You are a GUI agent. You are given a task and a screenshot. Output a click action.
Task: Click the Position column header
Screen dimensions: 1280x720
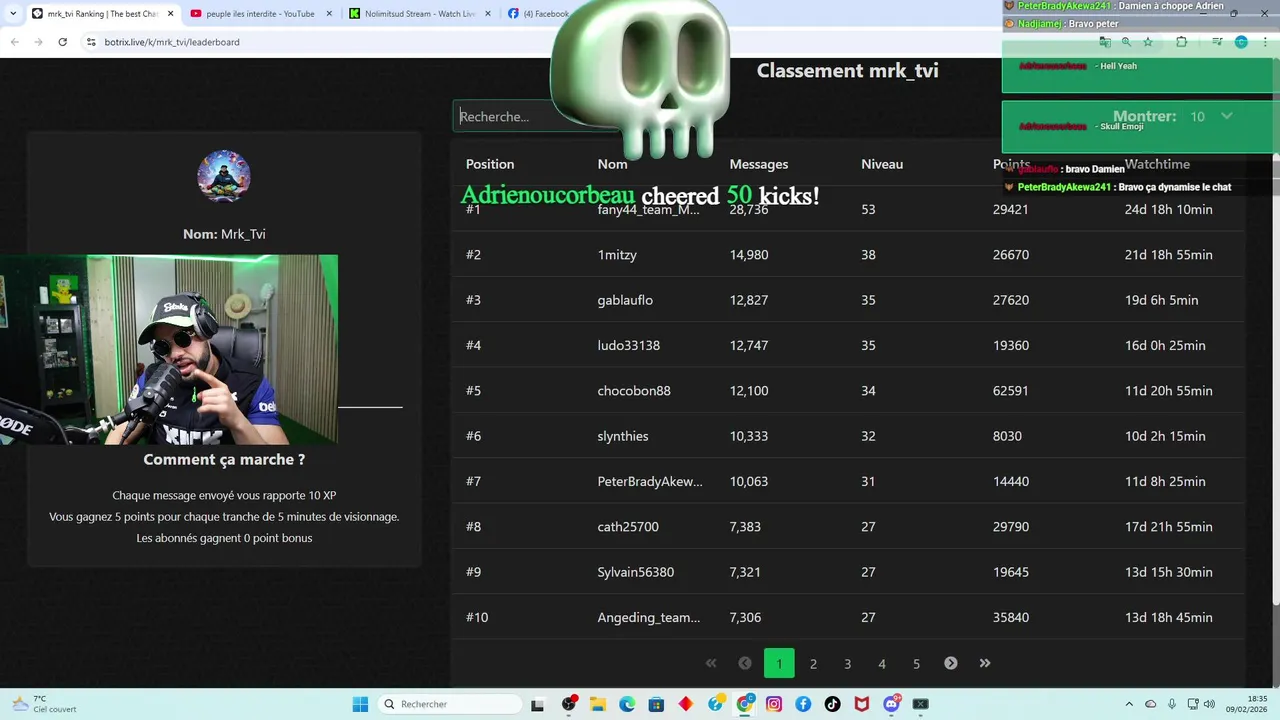coord(490,164)
